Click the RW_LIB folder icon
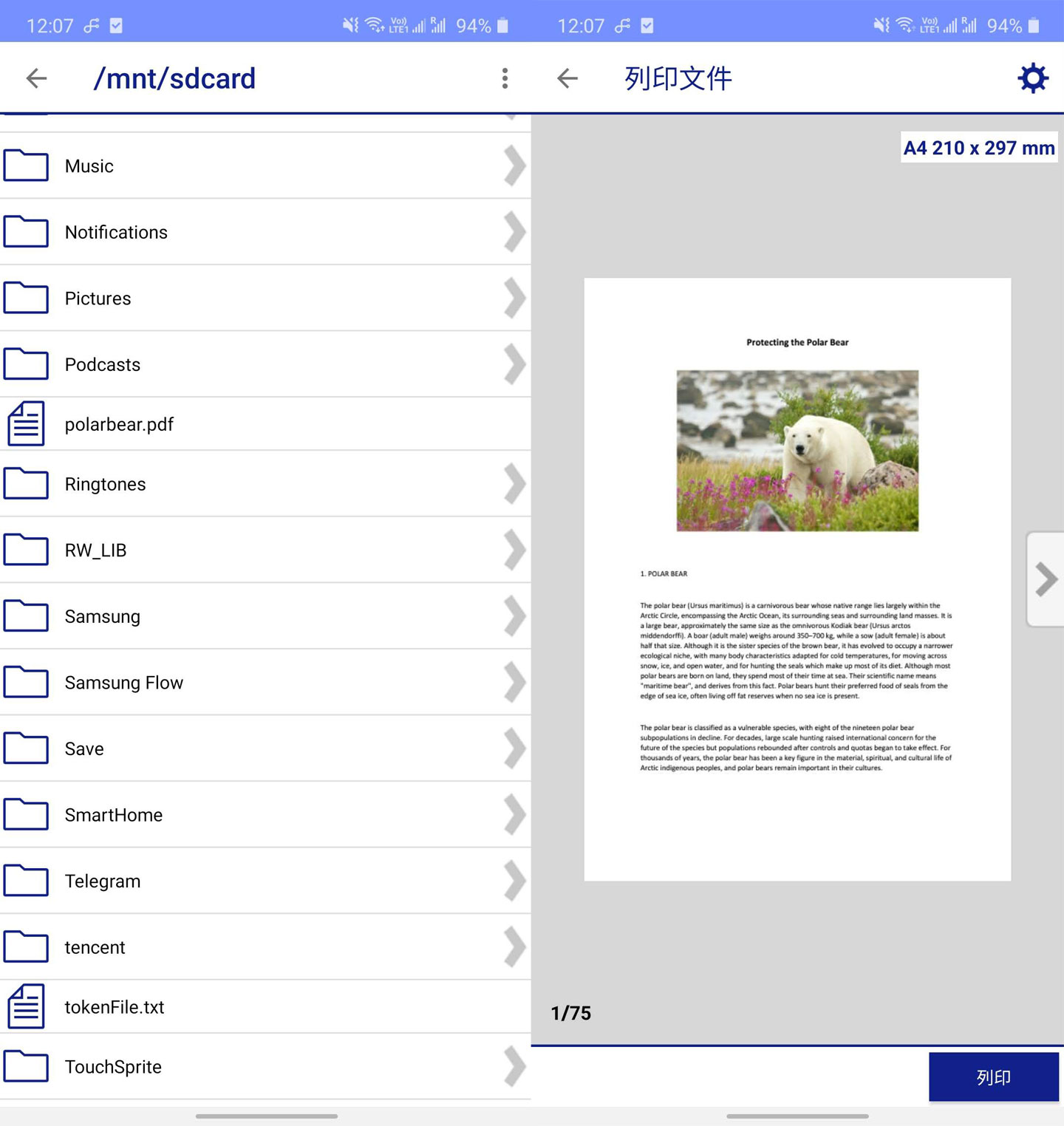 click(x=26, y=550)
